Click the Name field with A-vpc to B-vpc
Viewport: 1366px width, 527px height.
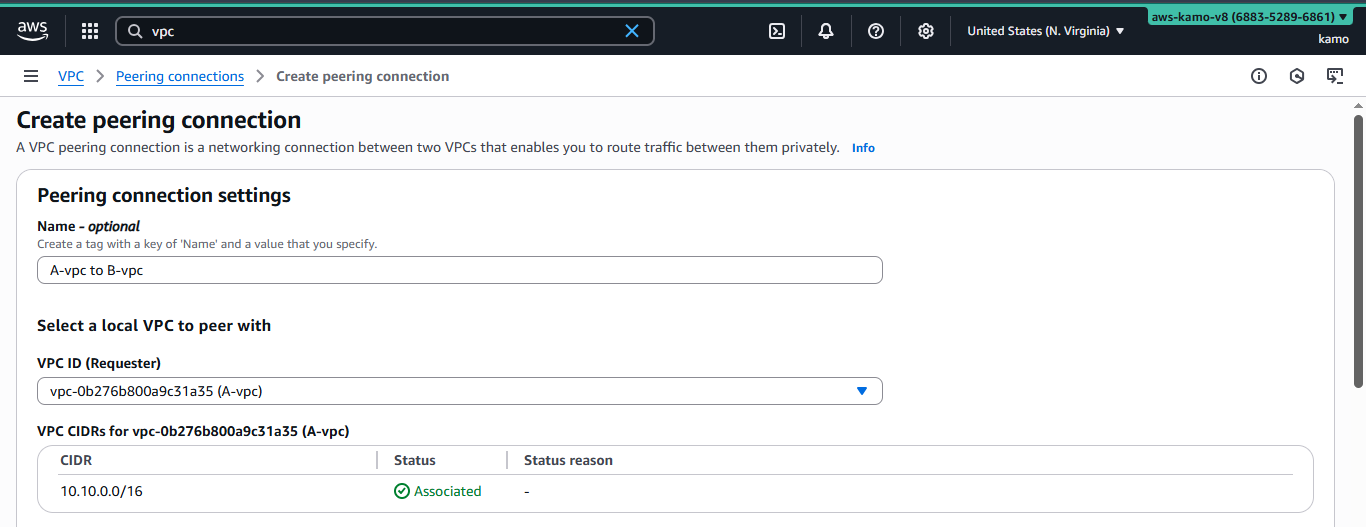[x=460, y=270]
